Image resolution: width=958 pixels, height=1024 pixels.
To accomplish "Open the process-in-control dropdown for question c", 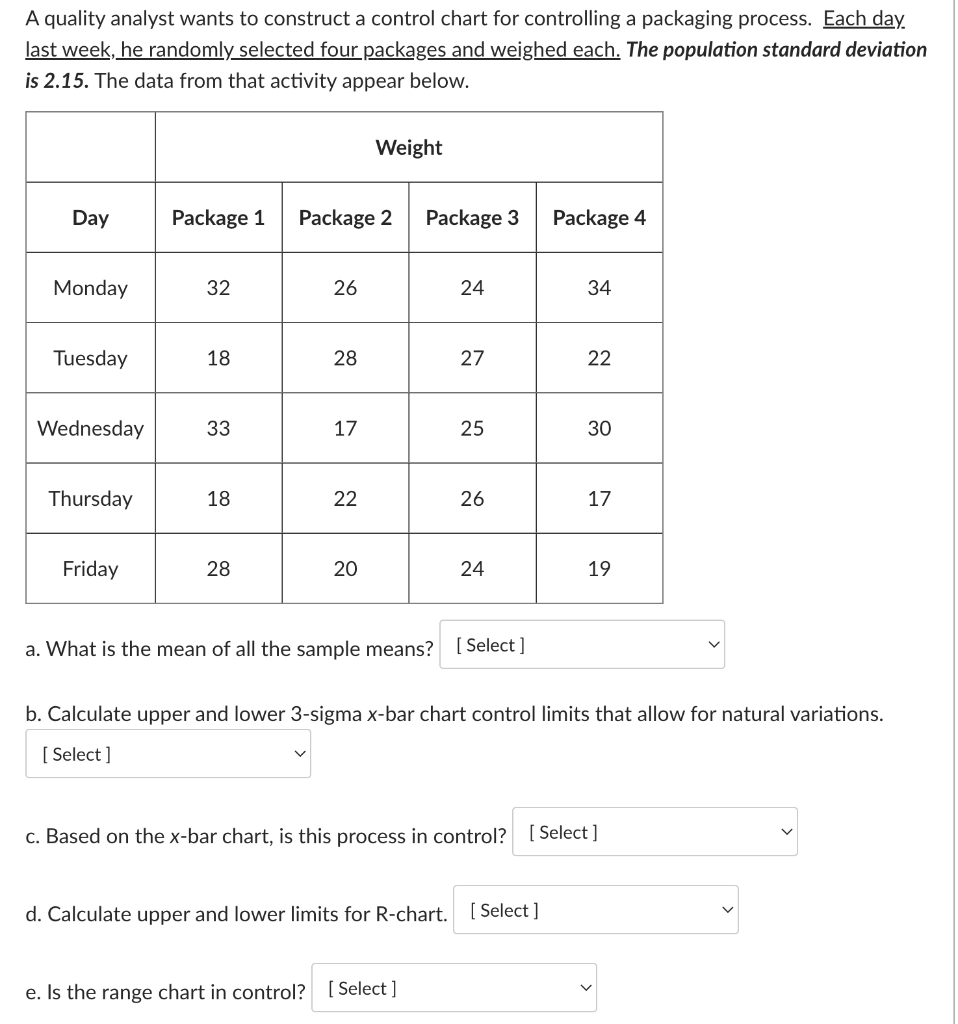I will (x=654, y=831).
